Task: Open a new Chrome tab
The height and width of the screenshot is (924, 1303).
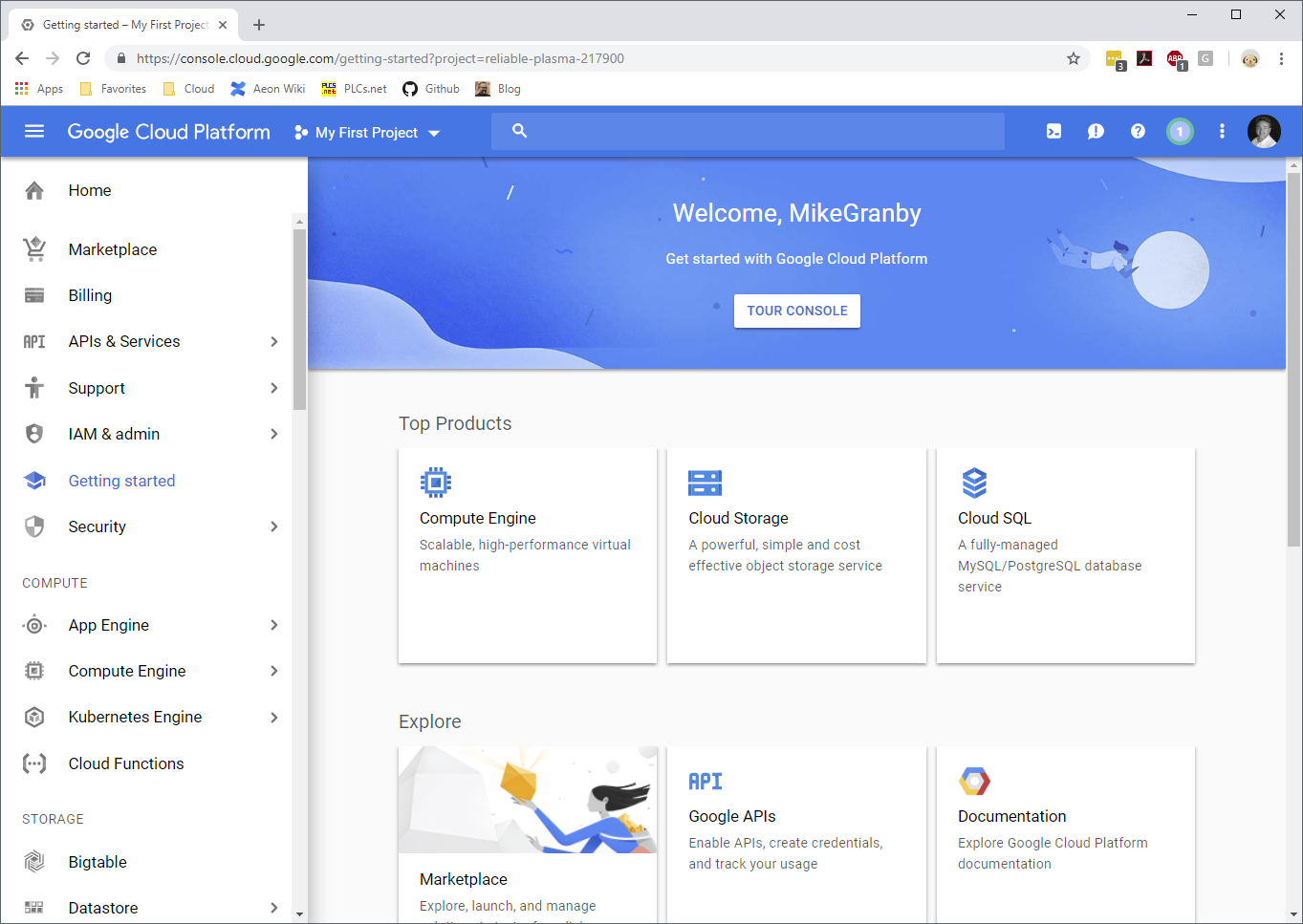Action: tap(259, 25)
